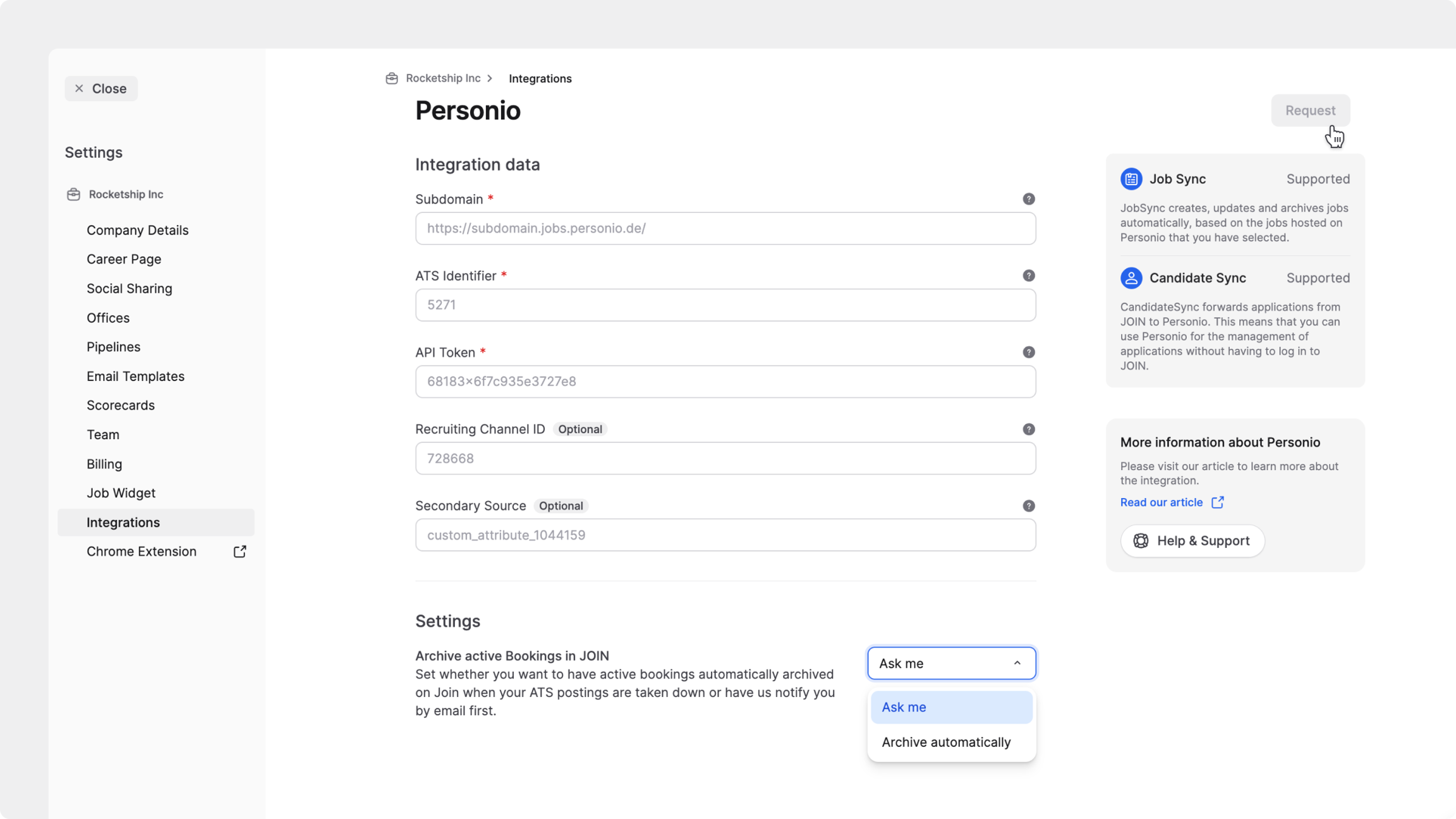Click the ATS Identifier help icon
The height and width of the screenshot is (819, 1456).
click(1028, 276)
